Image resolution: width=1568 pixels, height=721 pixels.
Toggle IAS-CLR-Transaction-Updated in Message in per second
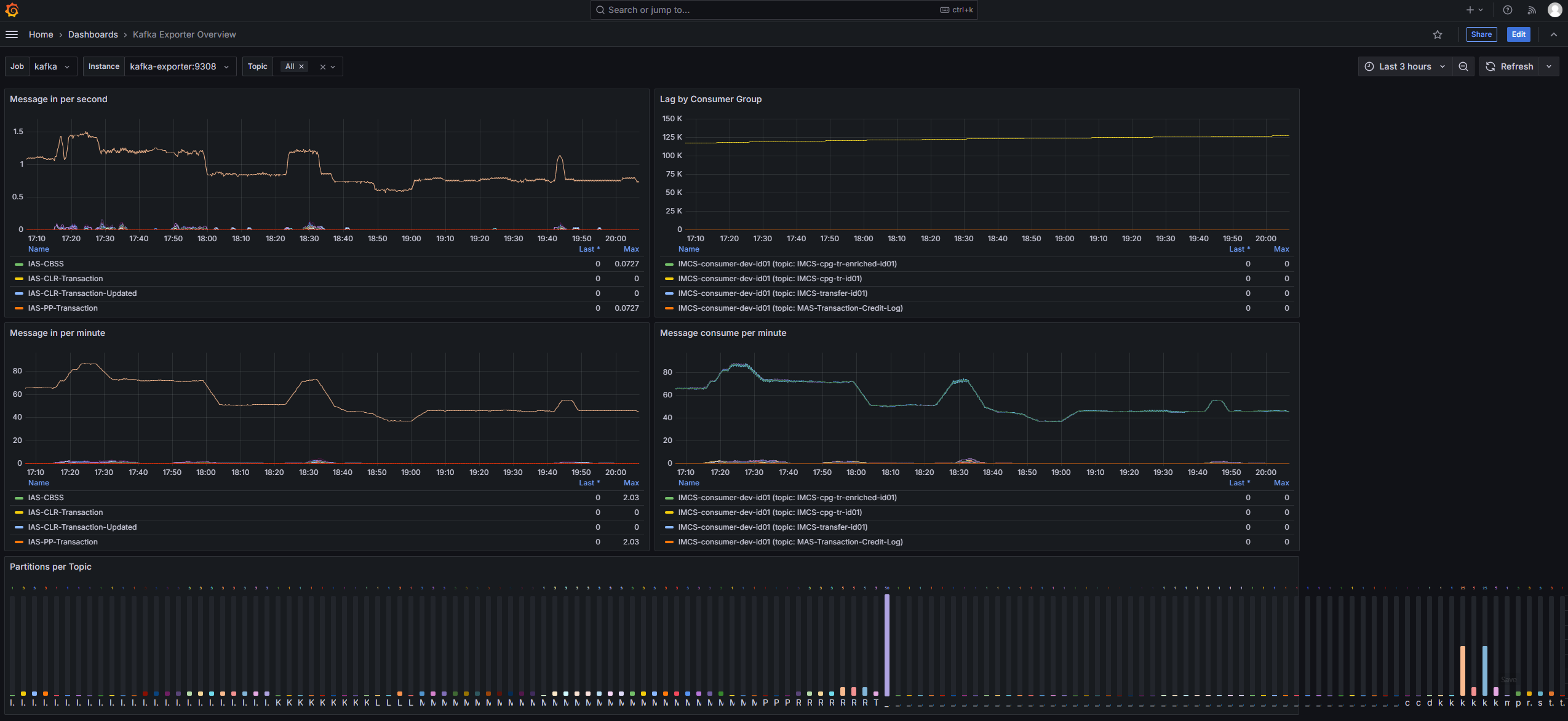pyautogui.click(x=82, y=293)
